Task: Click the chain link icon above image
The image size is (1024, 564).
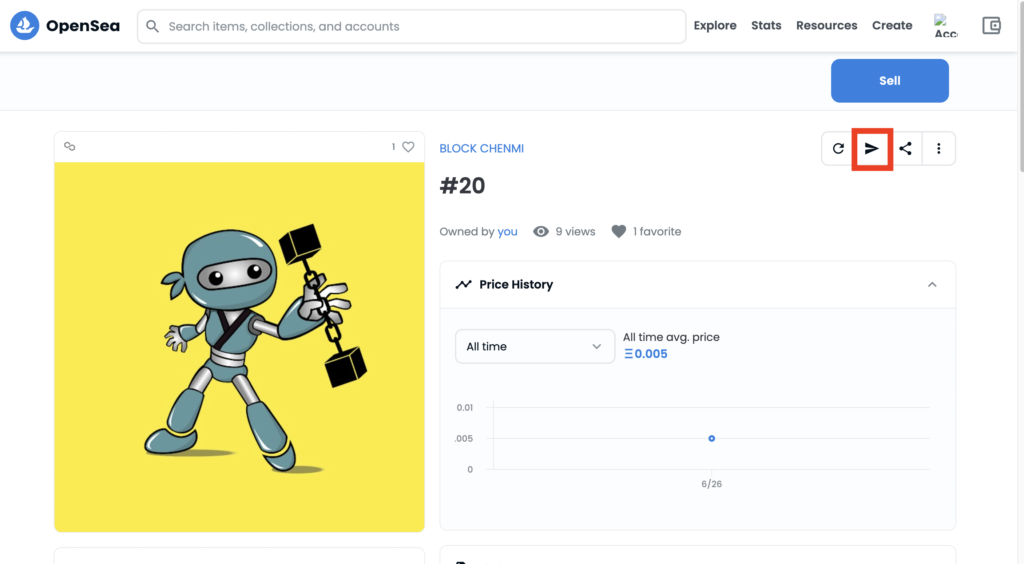Action: click(x=69, y=146)
